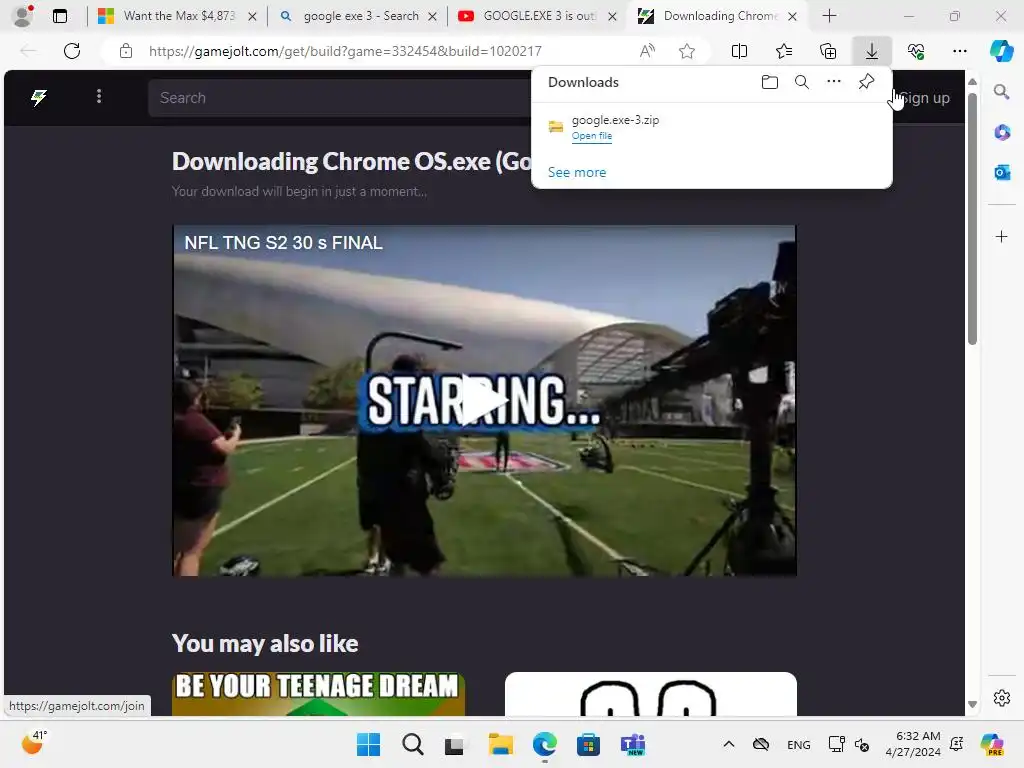Open Microsoft Store from taskbar

(588, 744)
